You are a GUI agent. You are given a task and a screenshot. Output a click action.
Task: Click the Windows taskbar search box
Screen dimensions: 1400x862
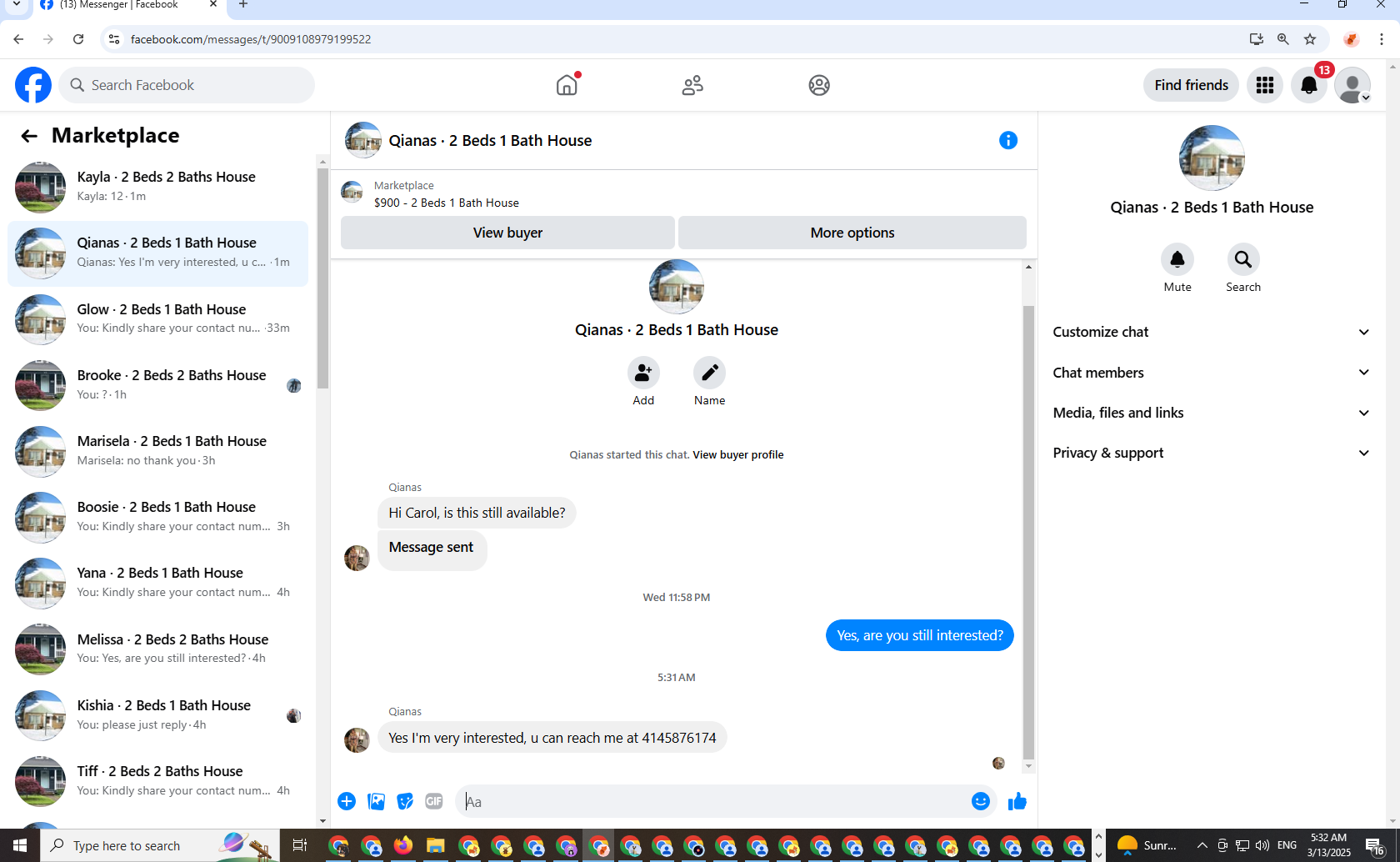click(x=160, y=845)
